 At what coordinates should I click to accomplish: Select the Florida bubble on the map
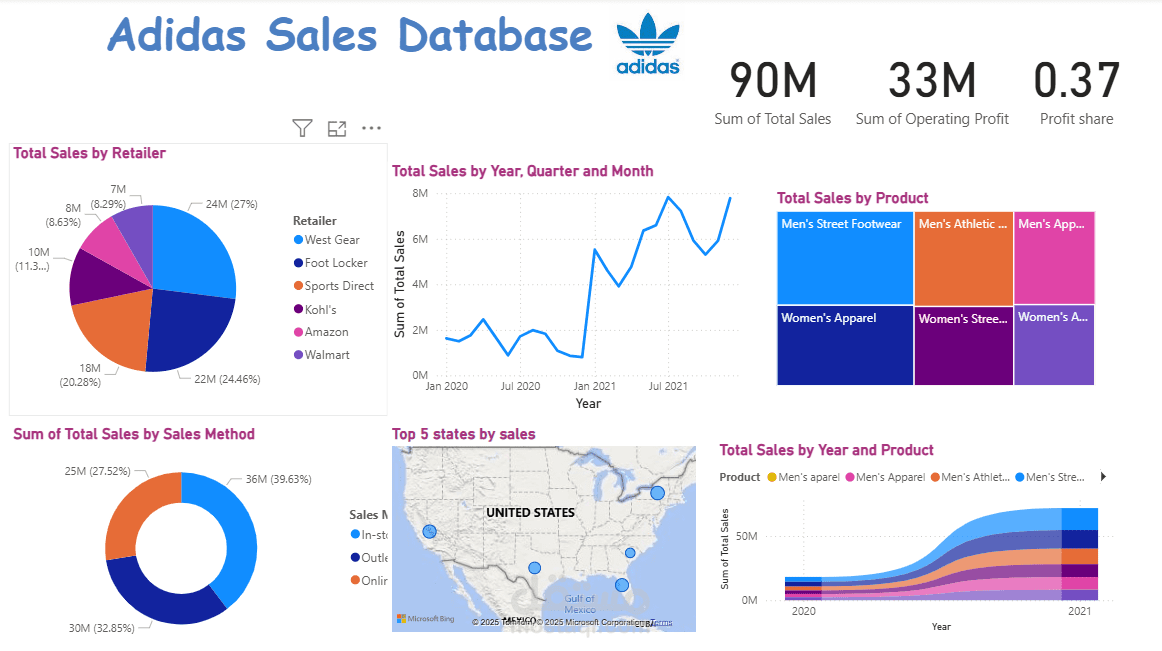[621, 585]
